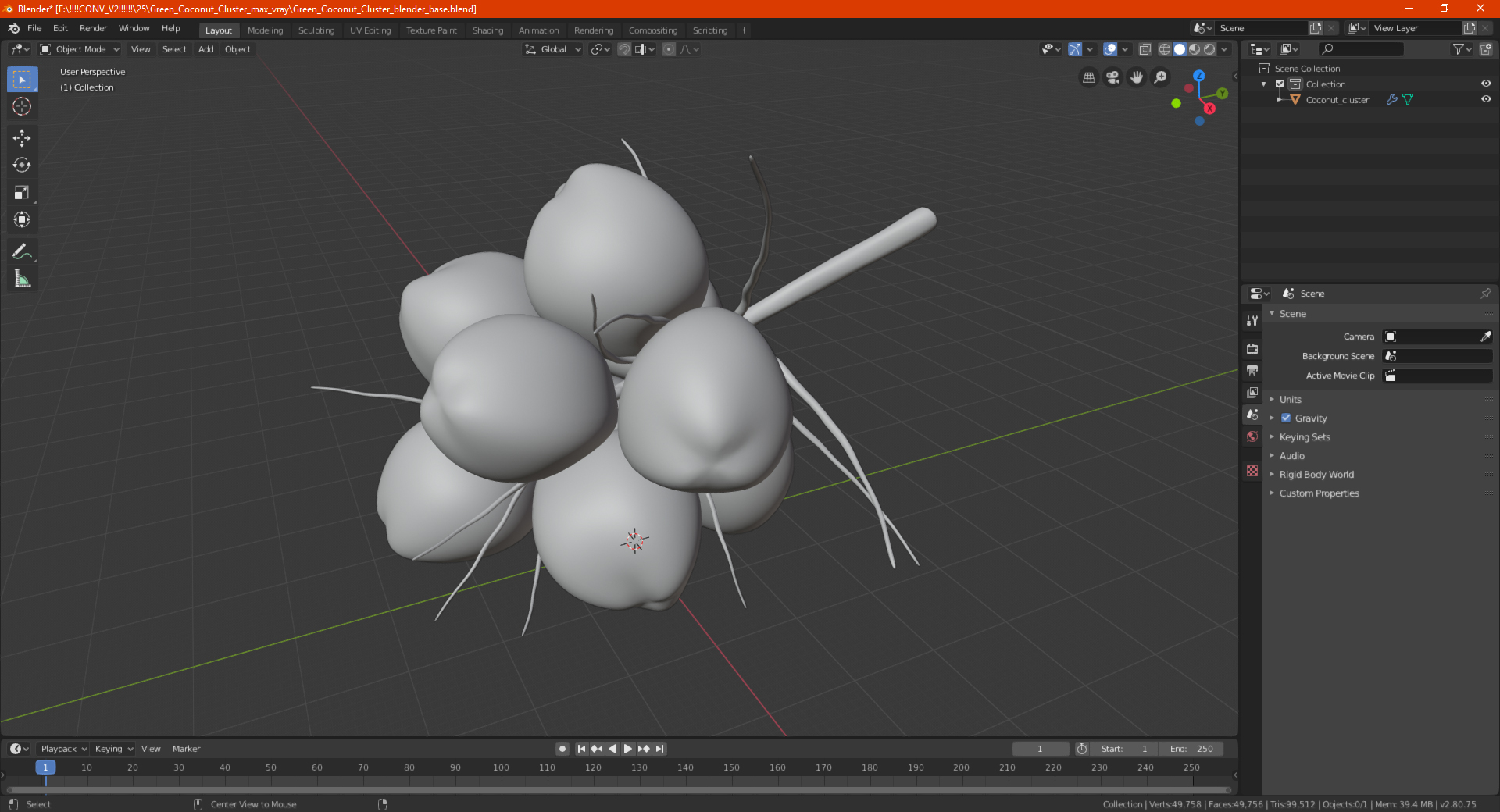Click the camera eyedropper icon
The image size is (1500, 812).
click(x=1485, y=337)
